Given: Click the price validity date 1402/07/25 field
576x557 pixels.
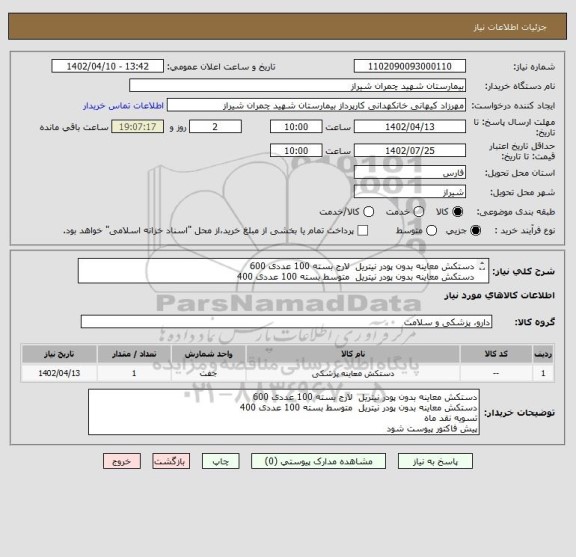Looking at the screenshot, I should tap(410, 151).
